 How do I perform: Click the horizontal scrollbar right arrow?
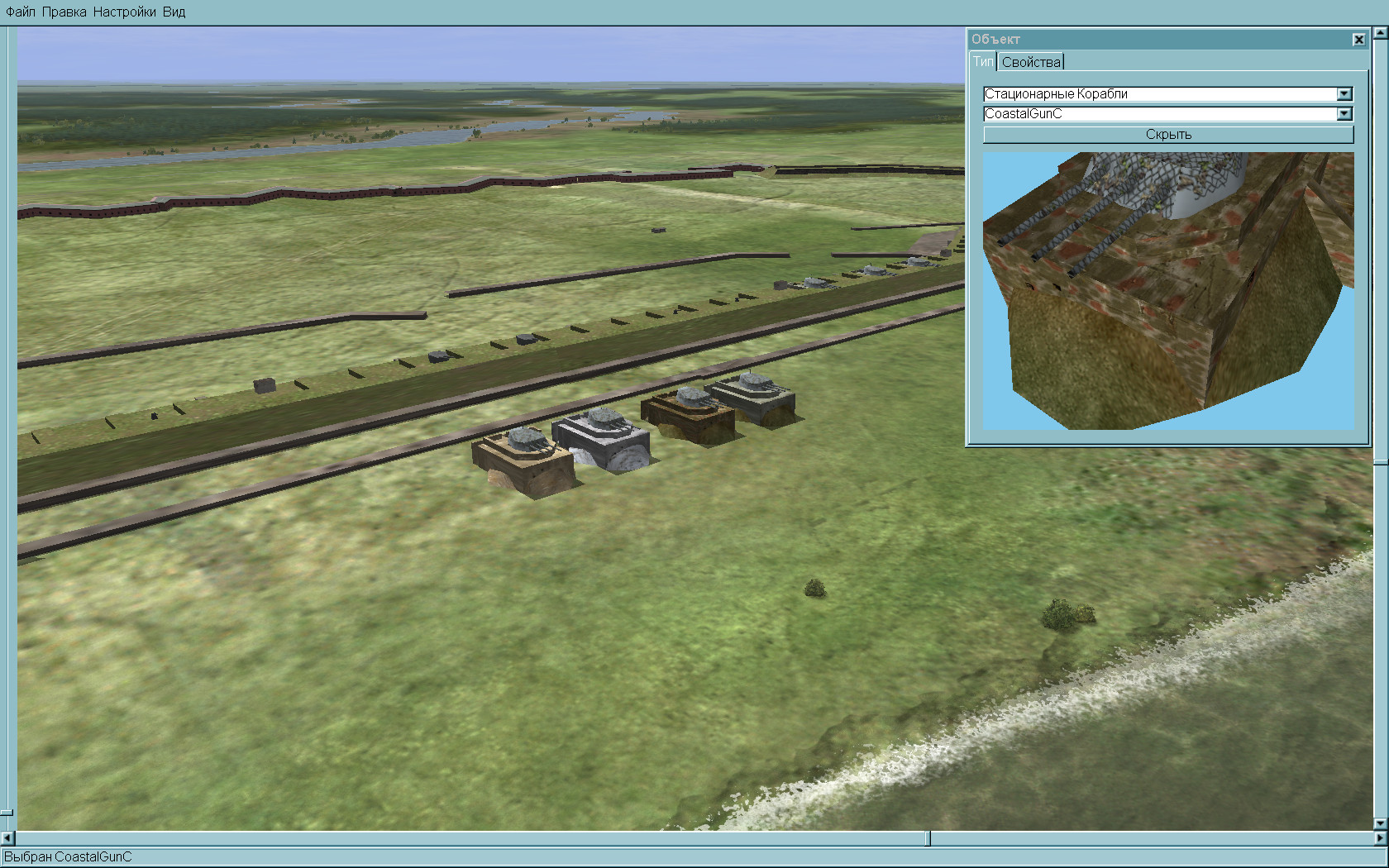tap(1381, 838)
